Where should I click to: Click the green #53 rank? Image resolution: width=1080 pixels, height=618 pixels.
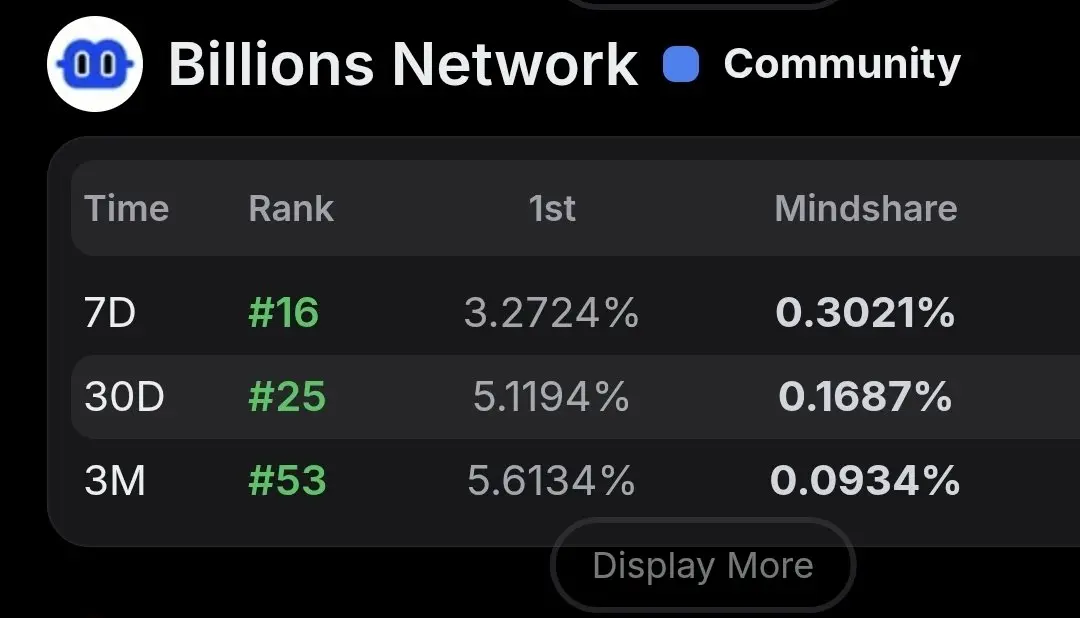click(x=287, y=480)
